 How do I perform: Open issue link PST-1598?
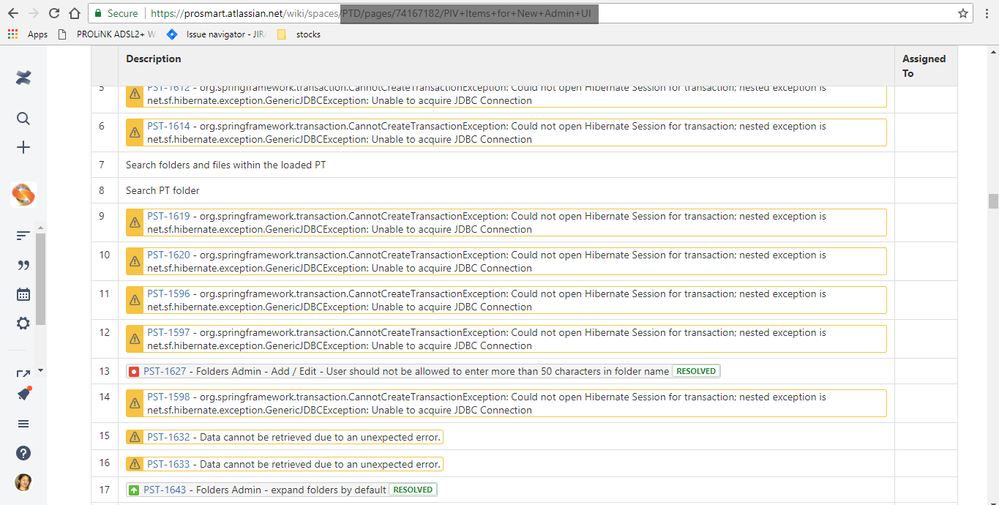168,397
